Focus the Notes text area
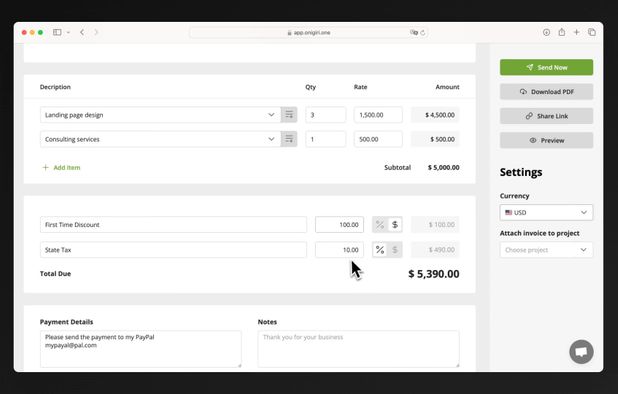Viewport: 618px width, 394px height. 358,349
